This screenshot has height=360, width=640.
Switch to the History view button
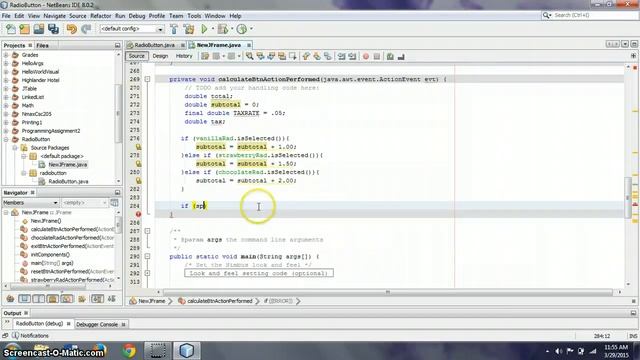click(184, 56)
